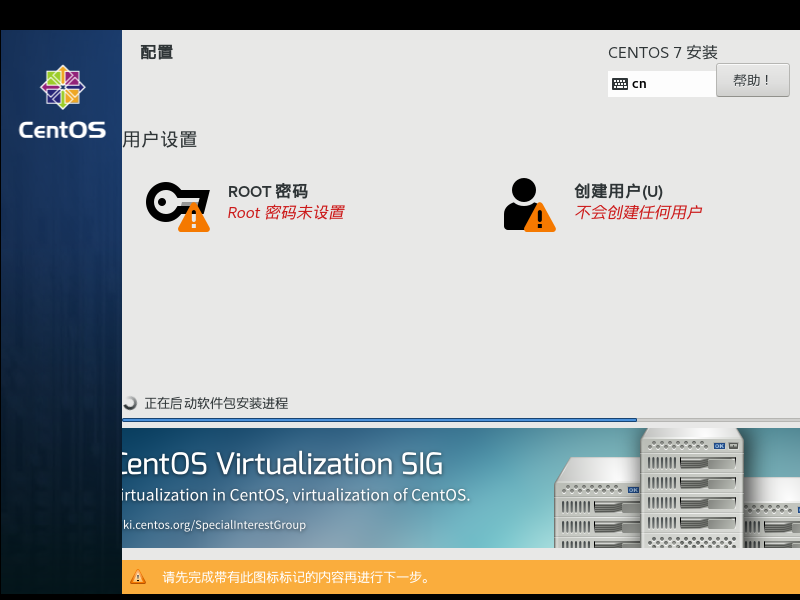The height and width of the screenshot is (600, 800).
Task: Open the ROOT 密码 setting
Action: pyautogui.click(x=267, y=191)
